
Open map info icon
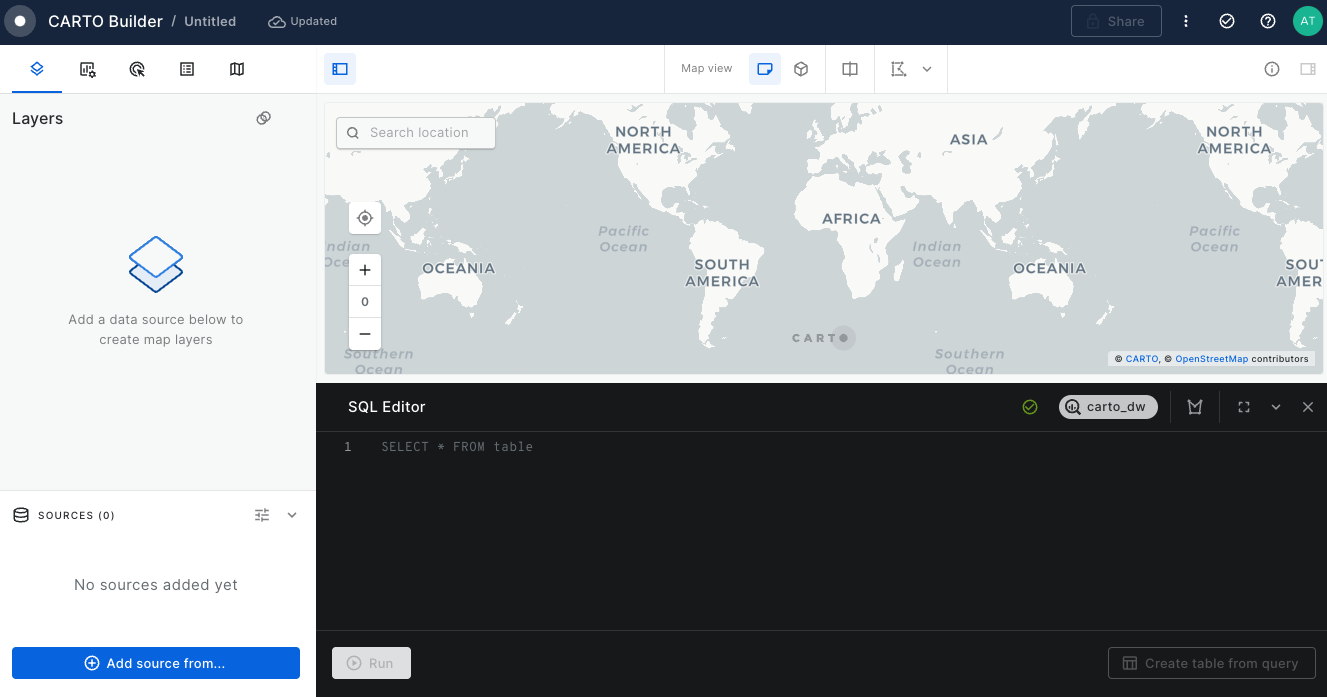pyautogui.click(x=1272, y=69)
